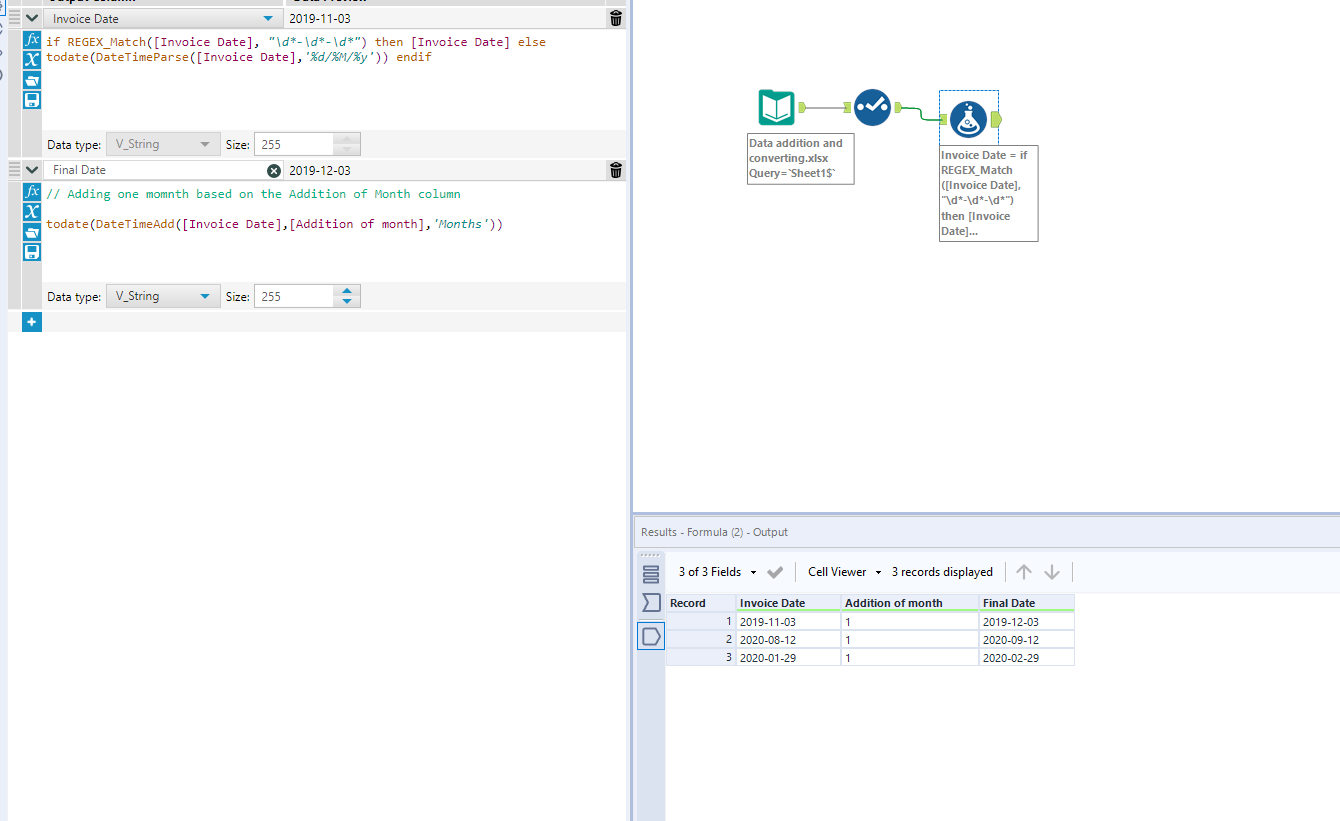The height and width of the screenshot is (821, 1340).
Task: Click the down navigation arrow in Results toolbar
Action: pos(1052,571)
